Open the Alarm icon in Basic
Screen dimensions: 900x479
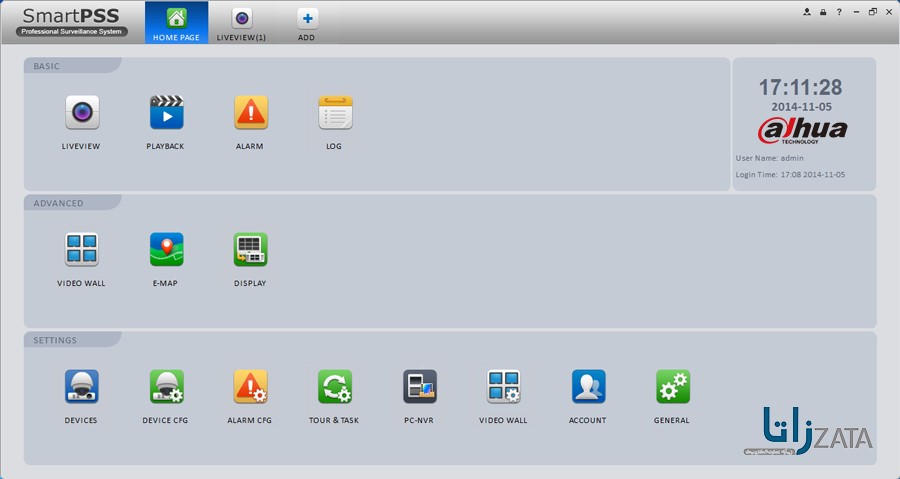tap(250, 113)
